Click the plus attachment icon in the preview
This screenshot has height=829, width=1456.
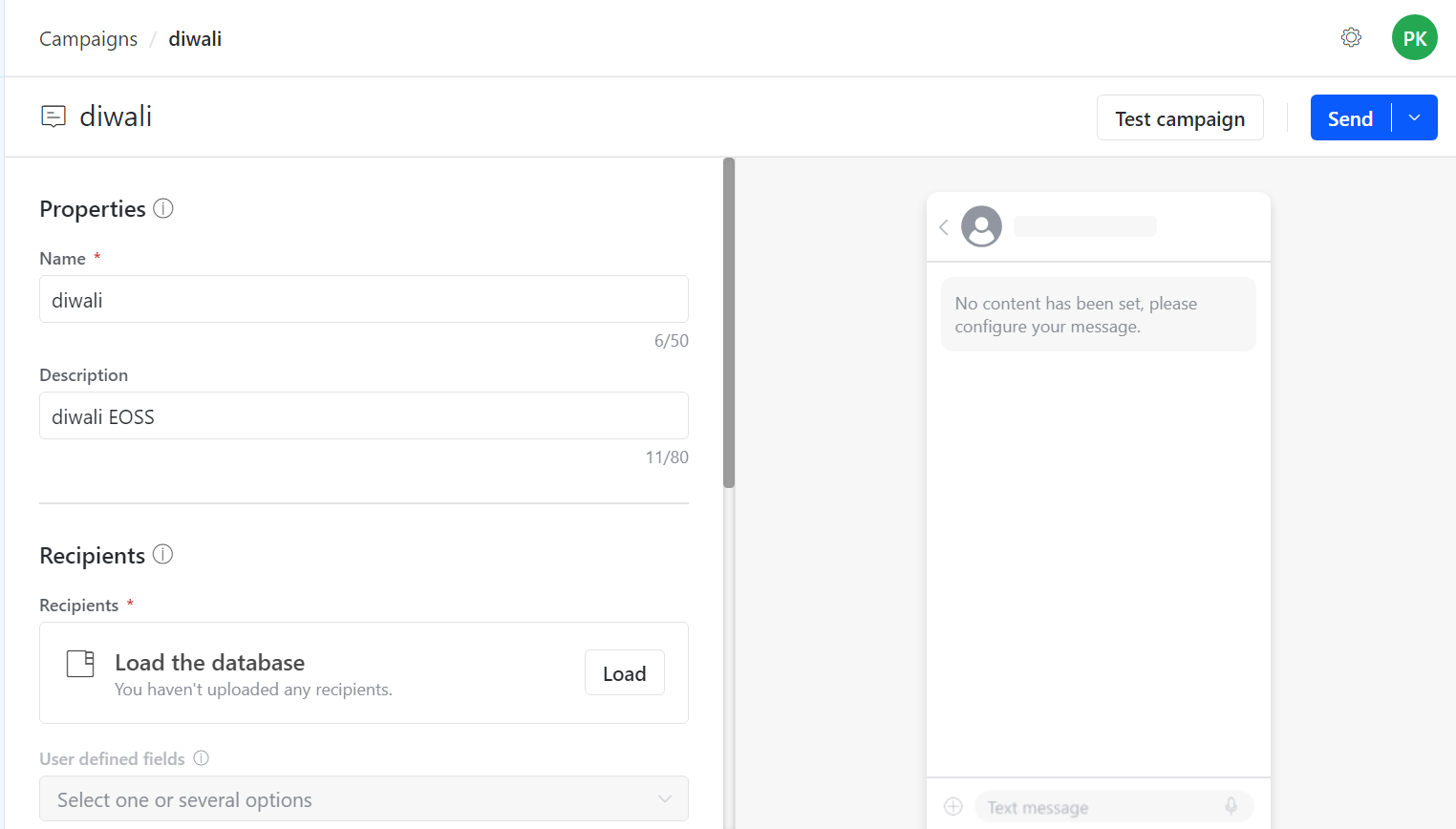coord(953,806)
